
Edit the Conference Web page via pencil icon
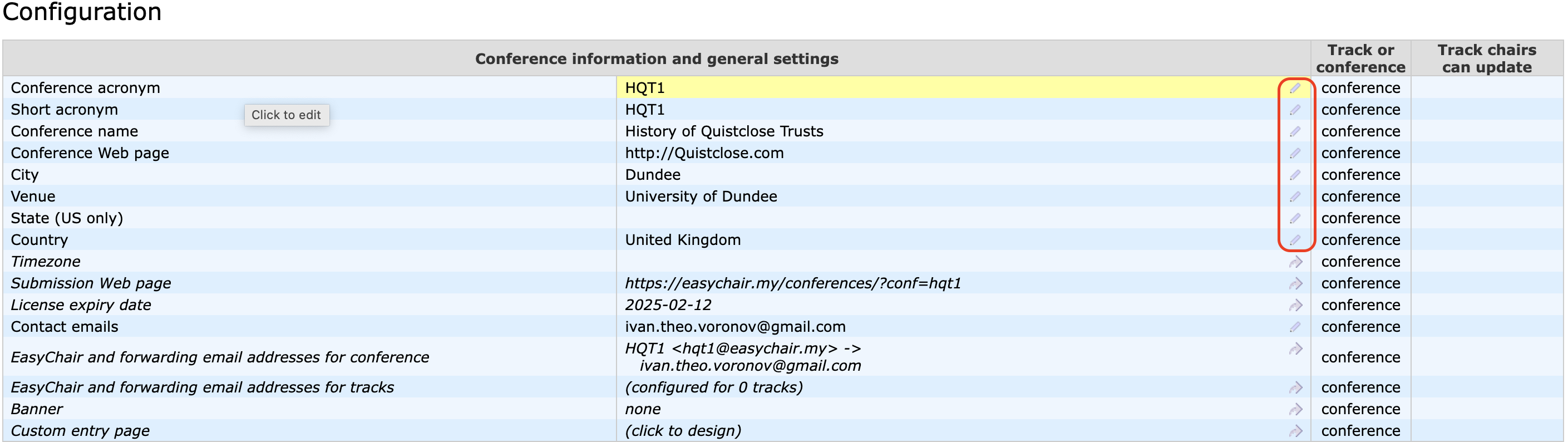pos(1295,154)
